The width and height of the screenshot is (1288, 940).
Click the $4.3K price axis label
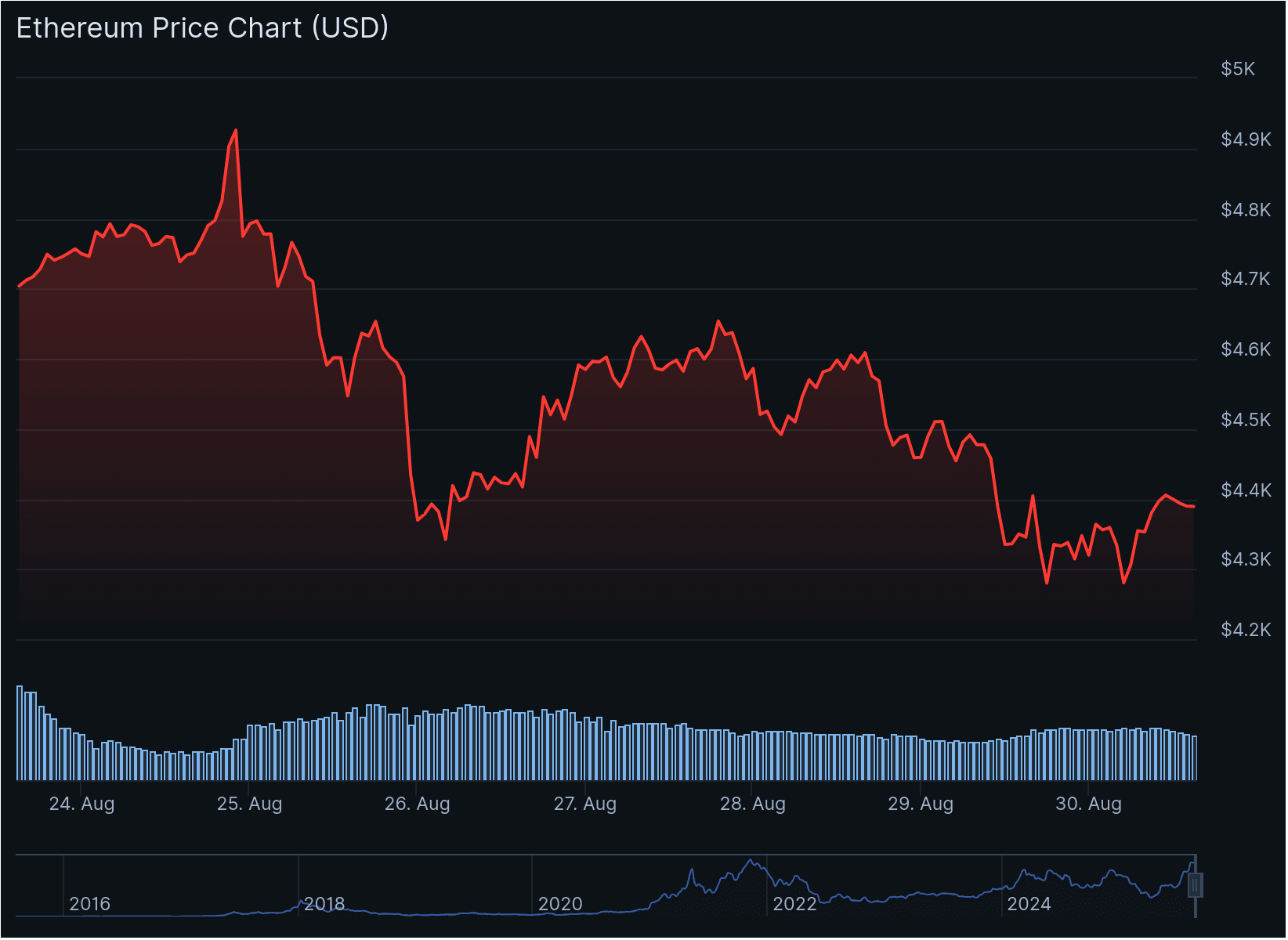tap(1246, 559)
